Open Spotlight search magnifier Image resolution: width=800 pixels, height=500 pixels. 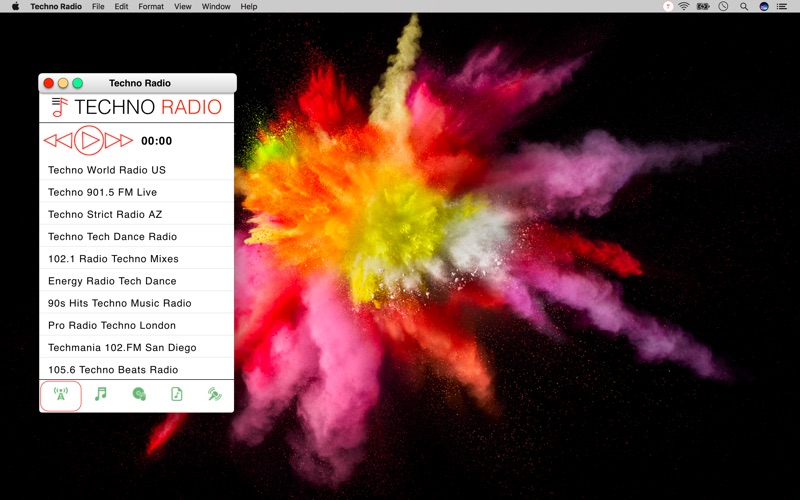click(744, 6)
